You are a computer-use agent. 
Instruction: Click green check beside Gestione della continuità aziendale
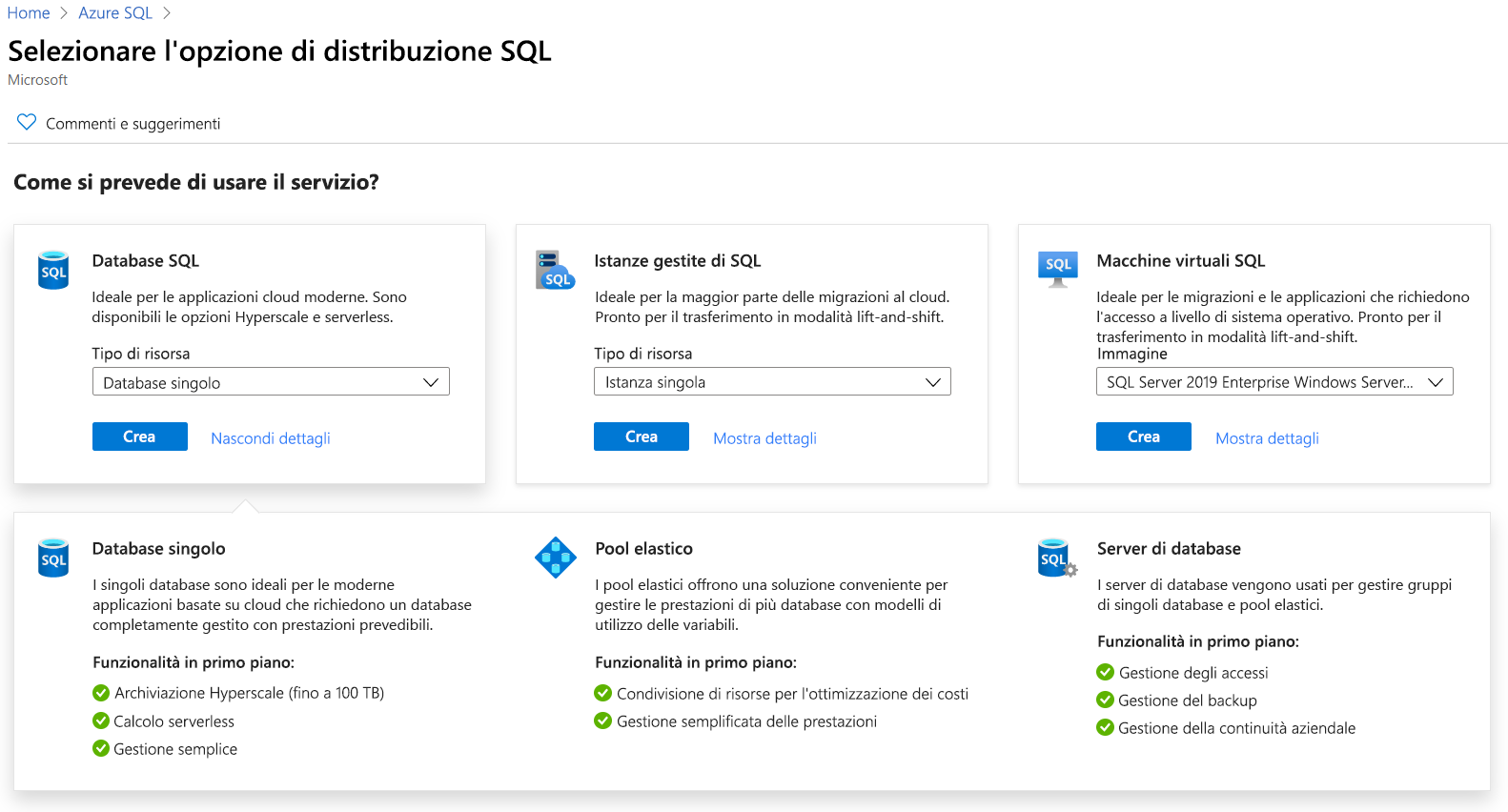point(1106,727)
